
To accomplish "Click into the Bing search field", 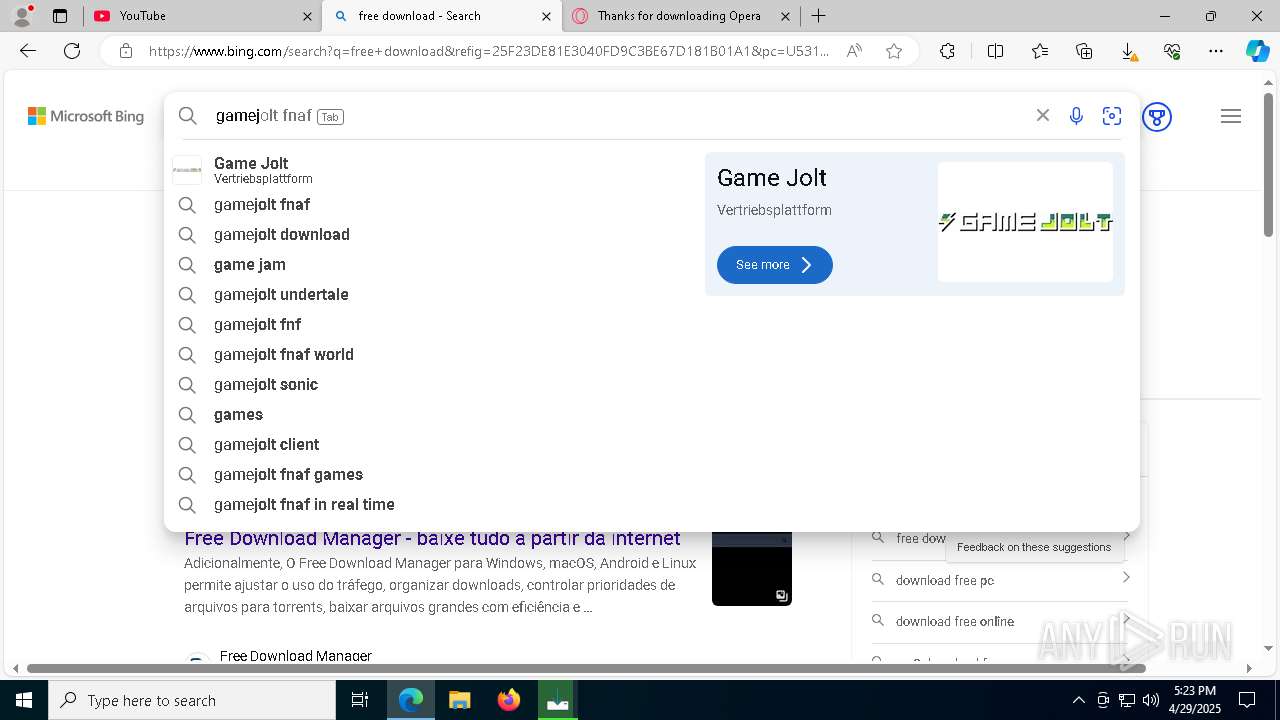I will 620,116.
